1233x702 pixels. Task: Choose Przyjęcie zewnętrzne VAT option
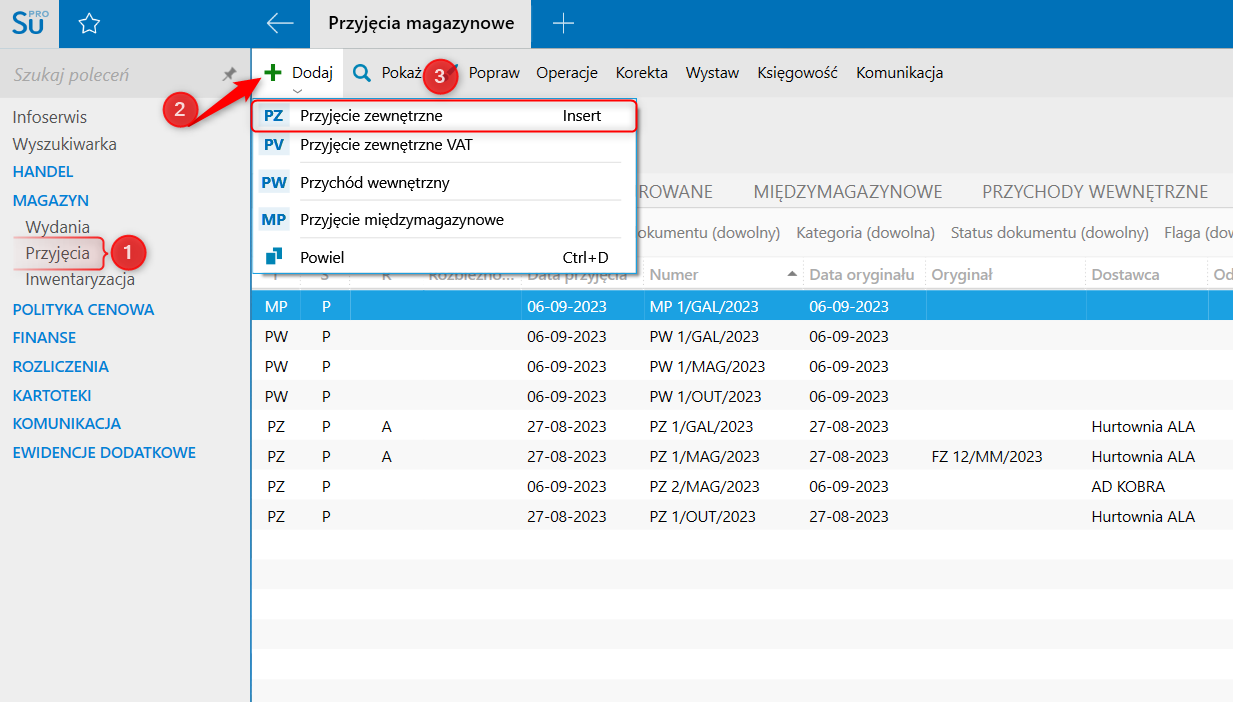click(x=386, y=145)
